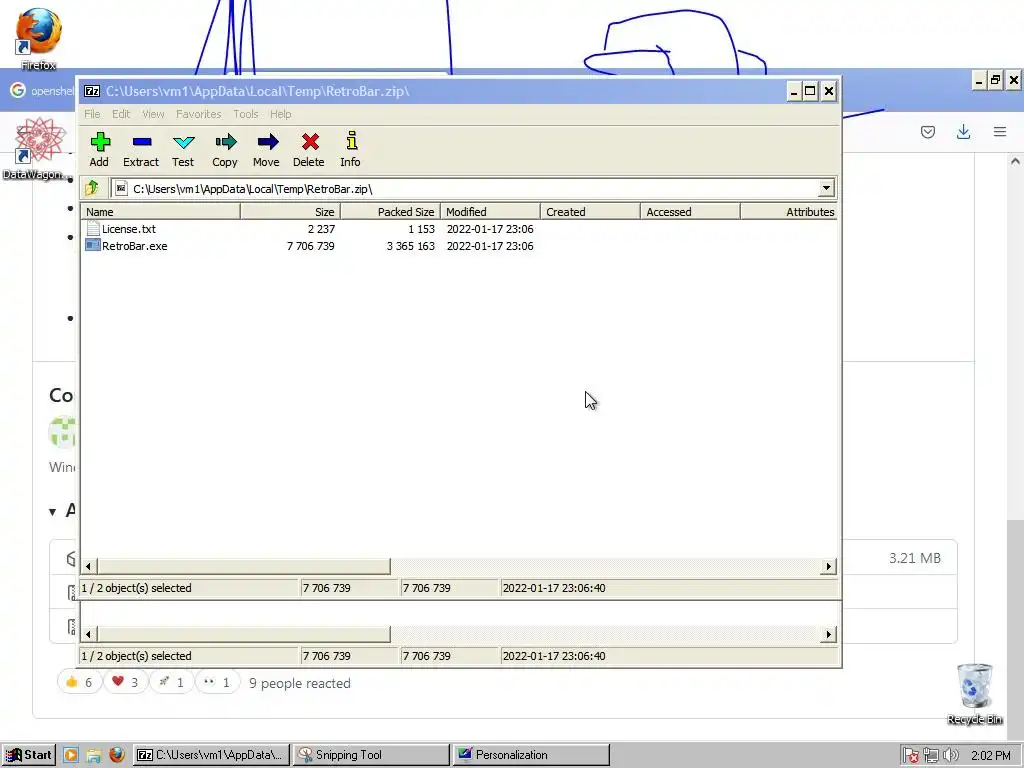Click the 7 706 739 size cell of RetroBar.exe
The width and height of the screenshot is (1024, 768).
point(311,246)
